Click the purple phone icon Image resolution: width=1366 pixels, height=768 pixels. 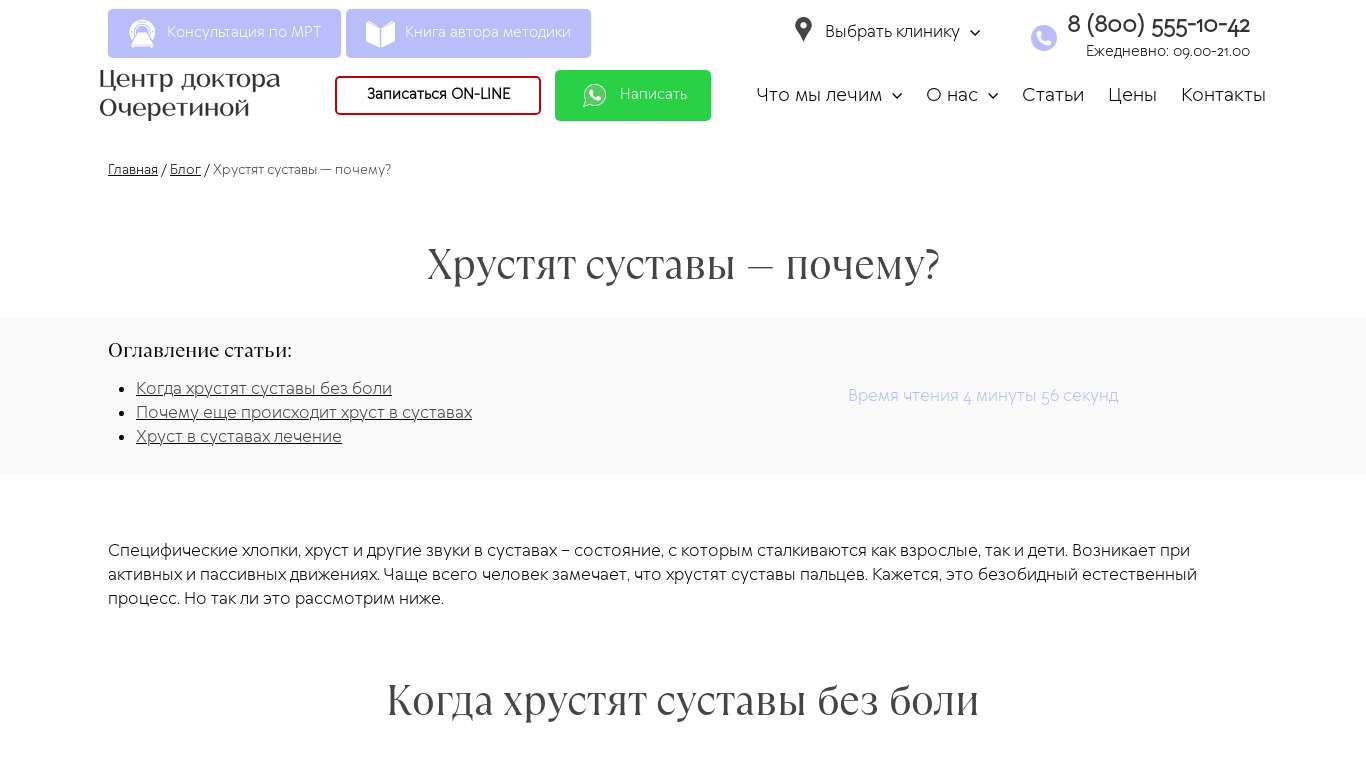(1043, 38)
